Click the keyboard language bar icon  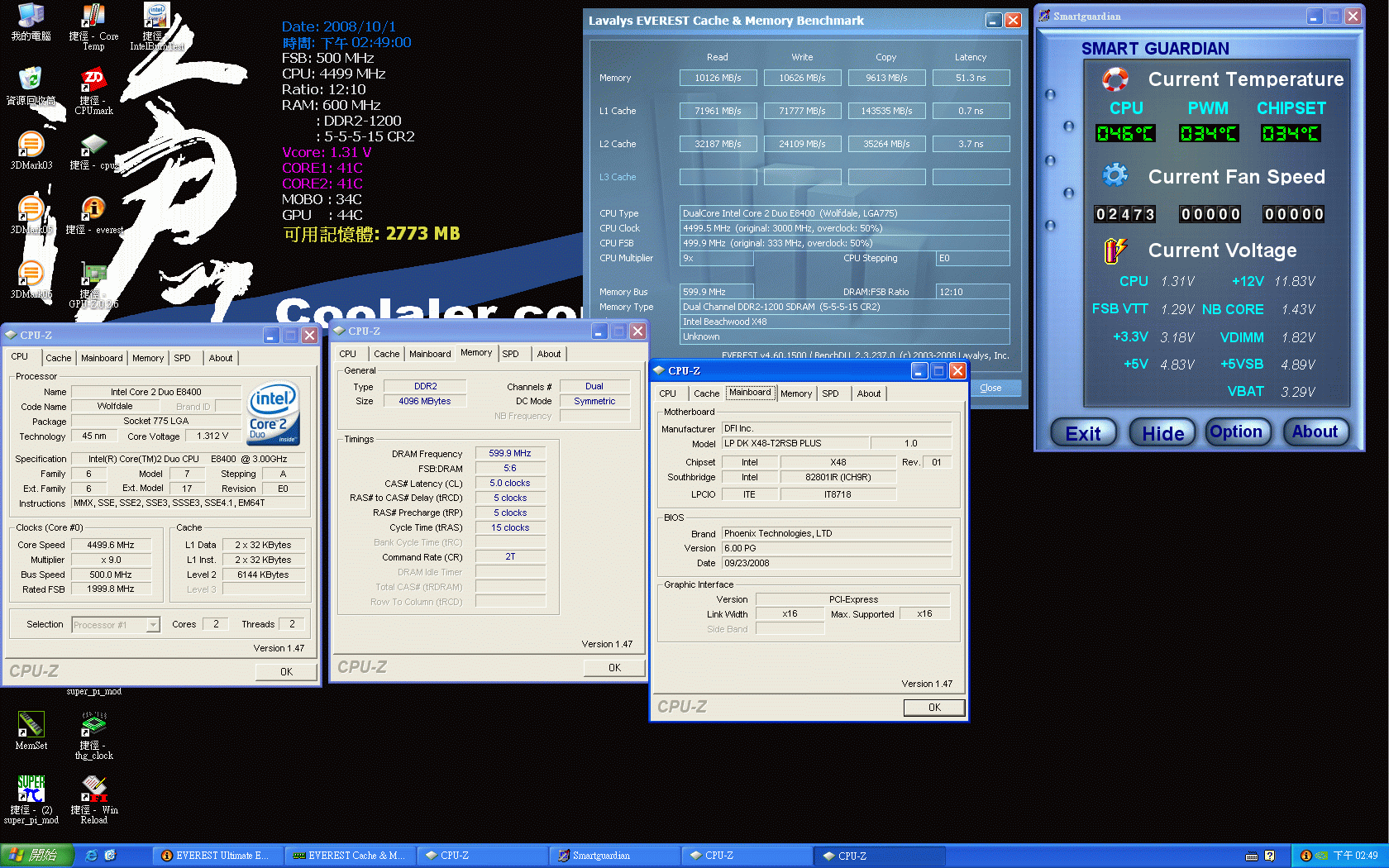[1251, 856]
